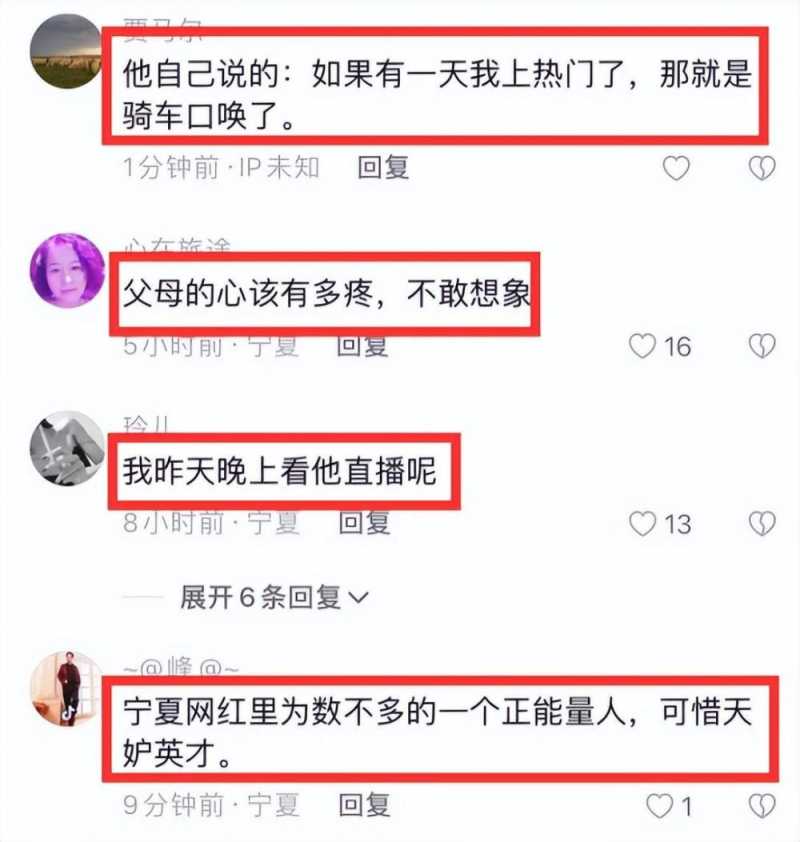800x842 pixels.
Task: Click the chevron next to 展开6条回复
Action: [x=359, y=597]
